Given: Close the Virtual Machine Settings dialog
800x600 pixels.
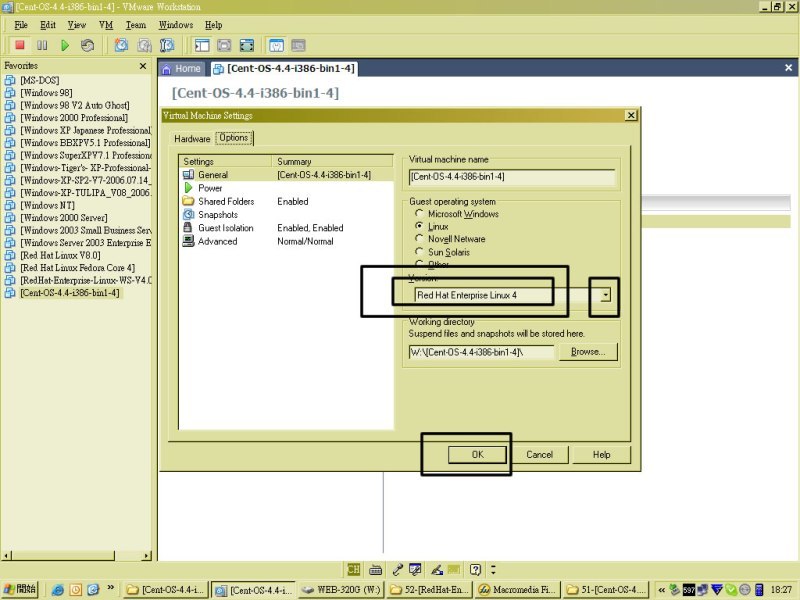Looking at the screenshot, I should (631, 115).
